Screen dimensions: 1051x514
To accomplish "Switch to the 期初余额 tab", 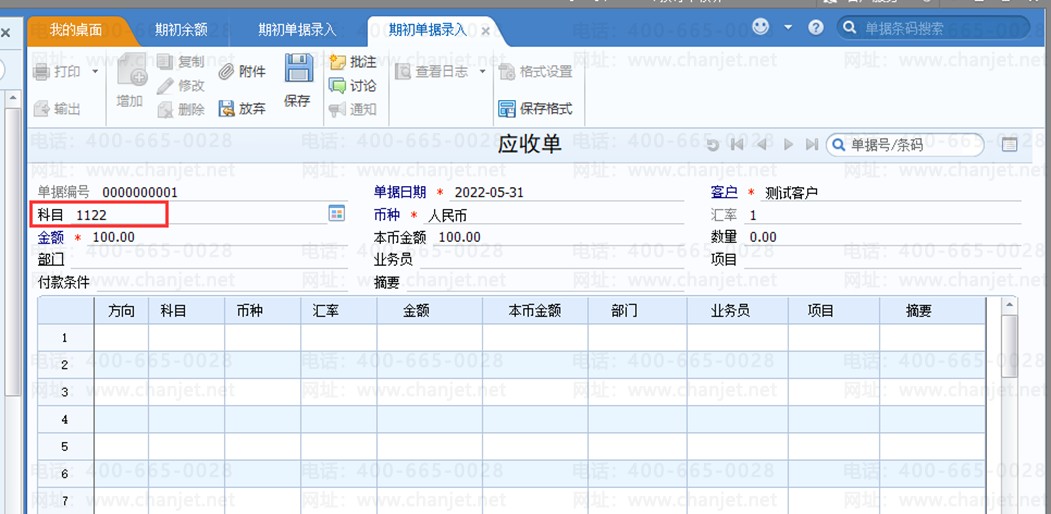I will 181,30.
